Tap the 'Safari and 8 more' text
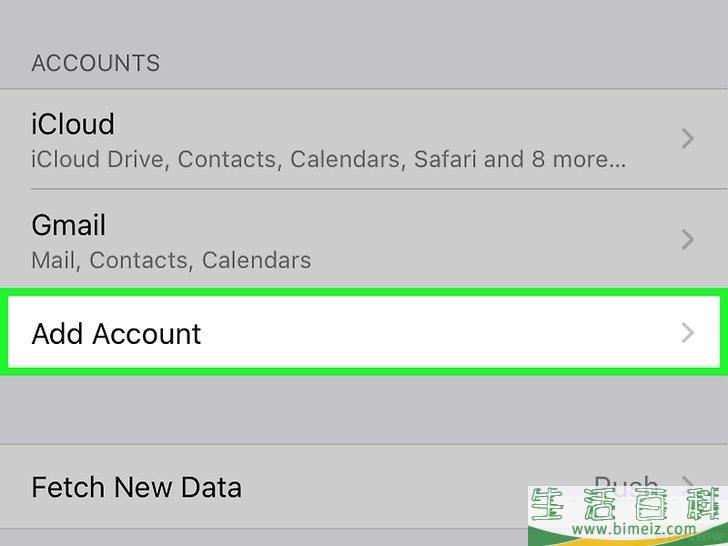Image resolution: width=728 pixels, height=546 pixels. point(519,159)
